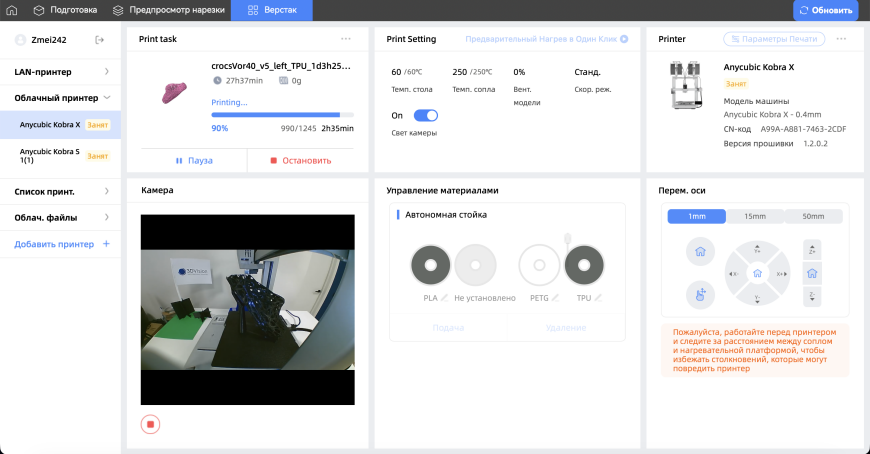Click file name crocsVor40_v5_left_TPU
This screenshot has width=870, height=454.
[281, 66]
